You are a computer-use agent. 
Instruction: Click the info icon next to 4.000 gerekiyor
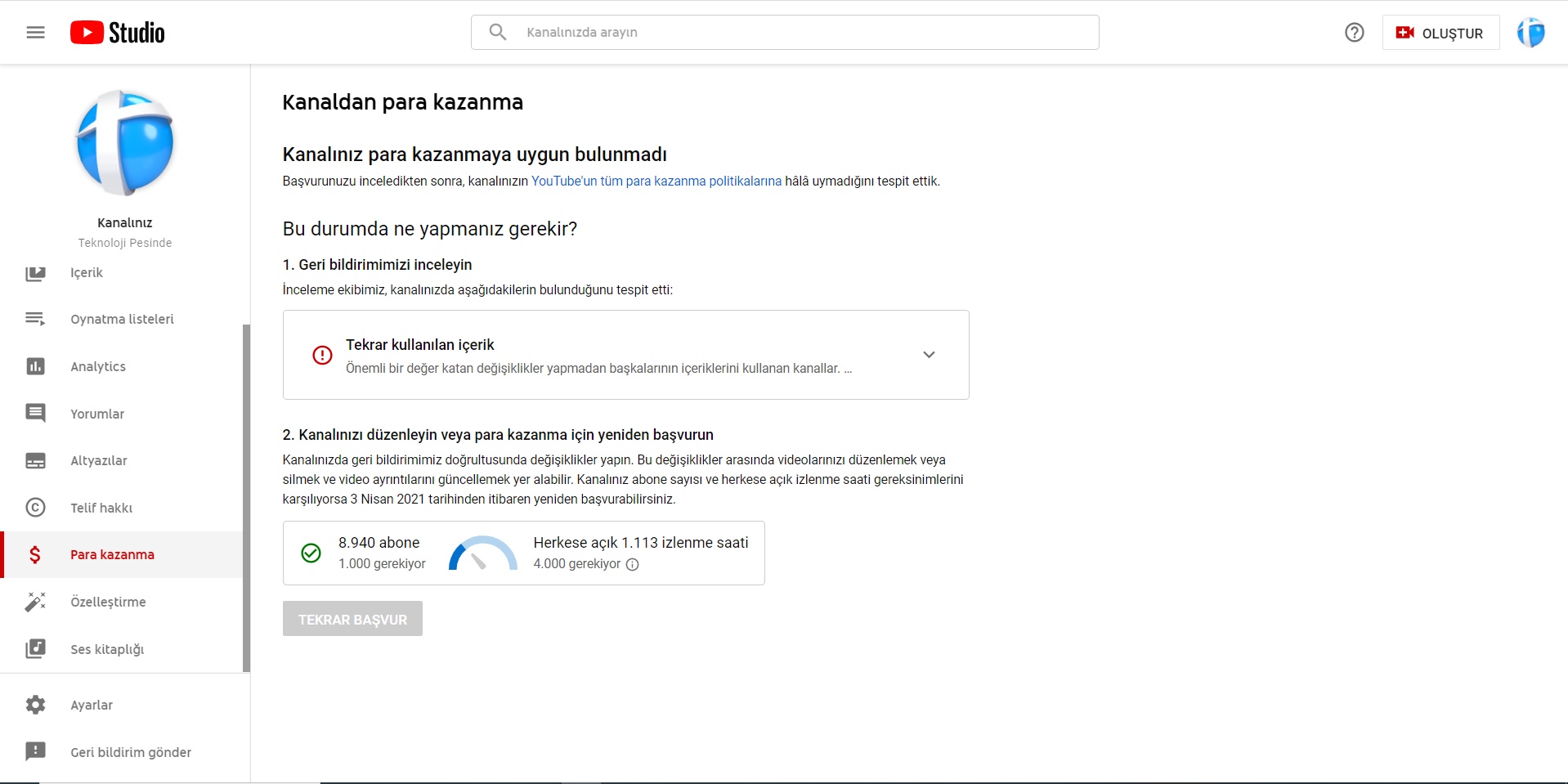(x=632, y=564)
